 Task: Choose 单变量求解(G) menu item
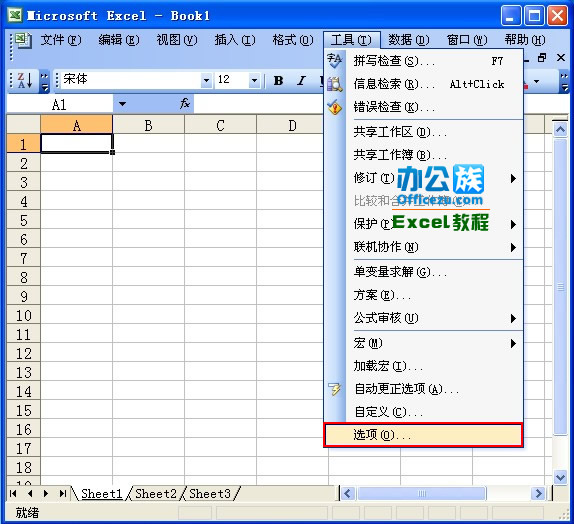pos(424,272)
